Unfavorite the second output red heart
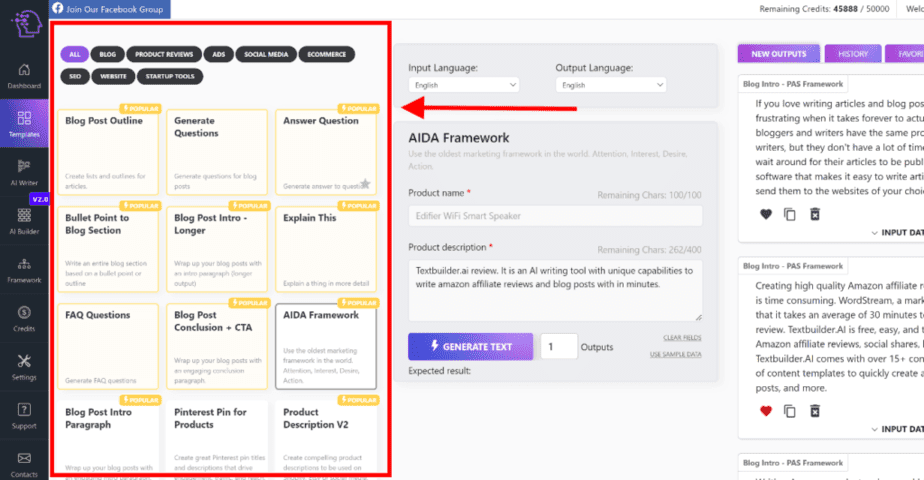Screen dimensions: 924x480 point(765,411)
